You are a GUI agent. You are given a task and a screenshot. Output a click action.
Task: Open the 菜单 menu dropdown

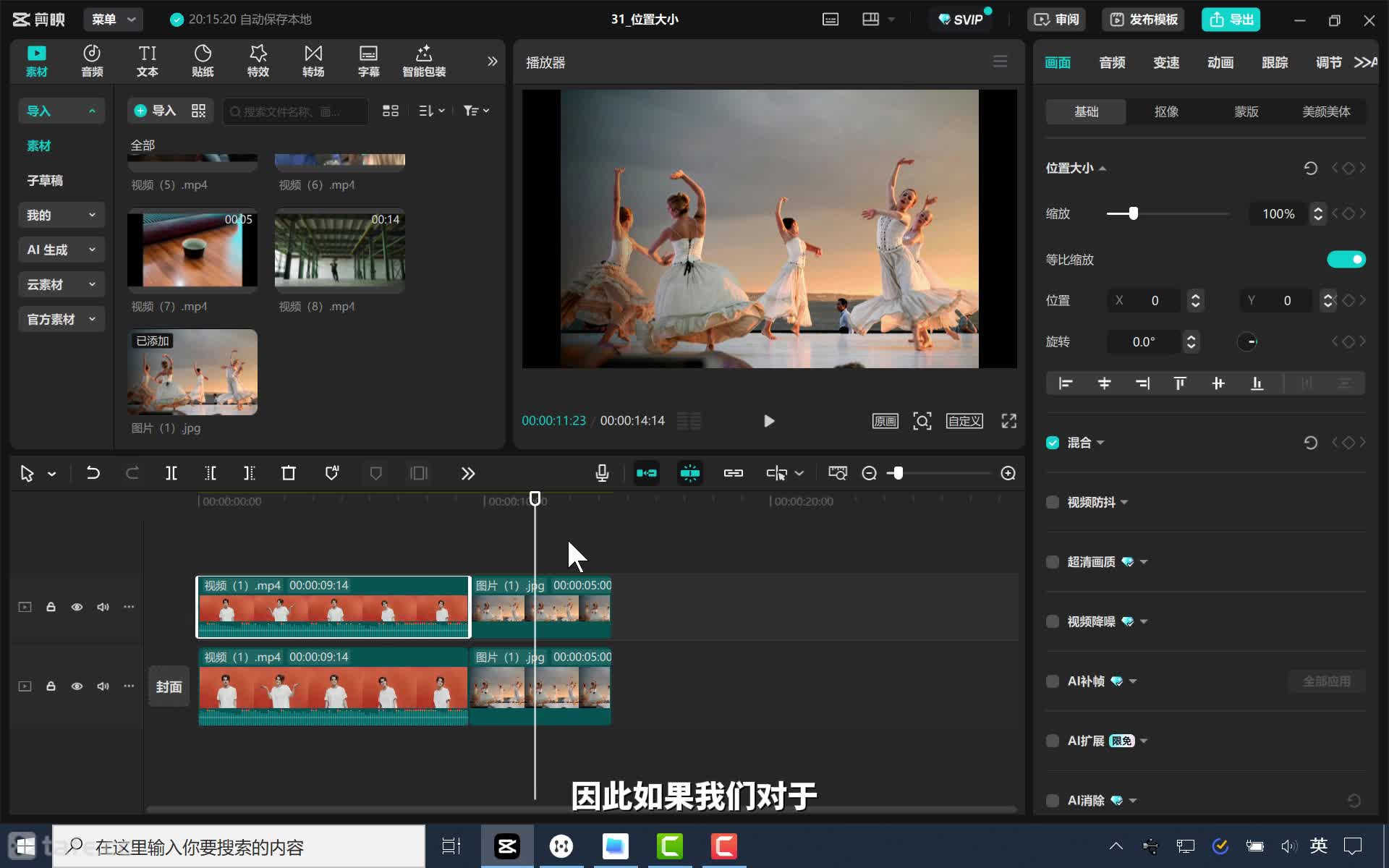pos(114,20)
